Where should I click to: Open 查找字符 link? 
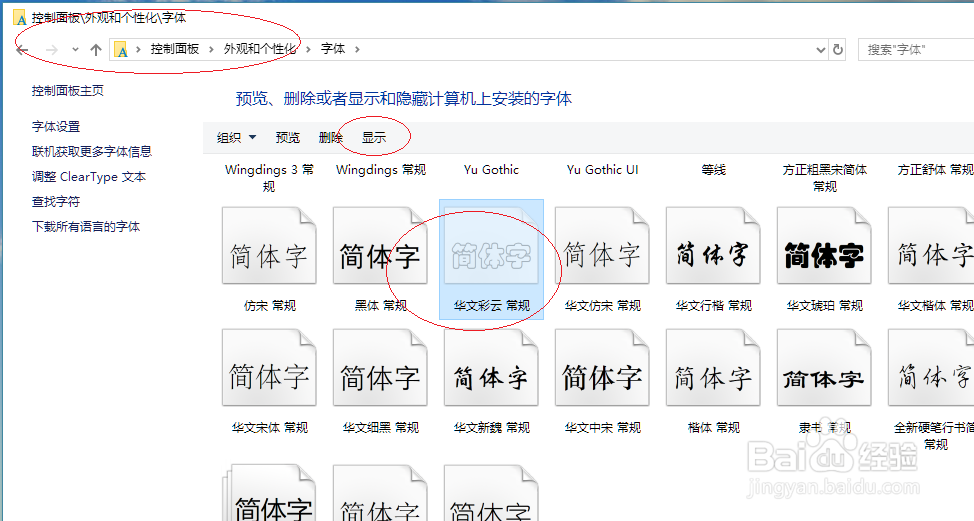click(x=56, y=202)
